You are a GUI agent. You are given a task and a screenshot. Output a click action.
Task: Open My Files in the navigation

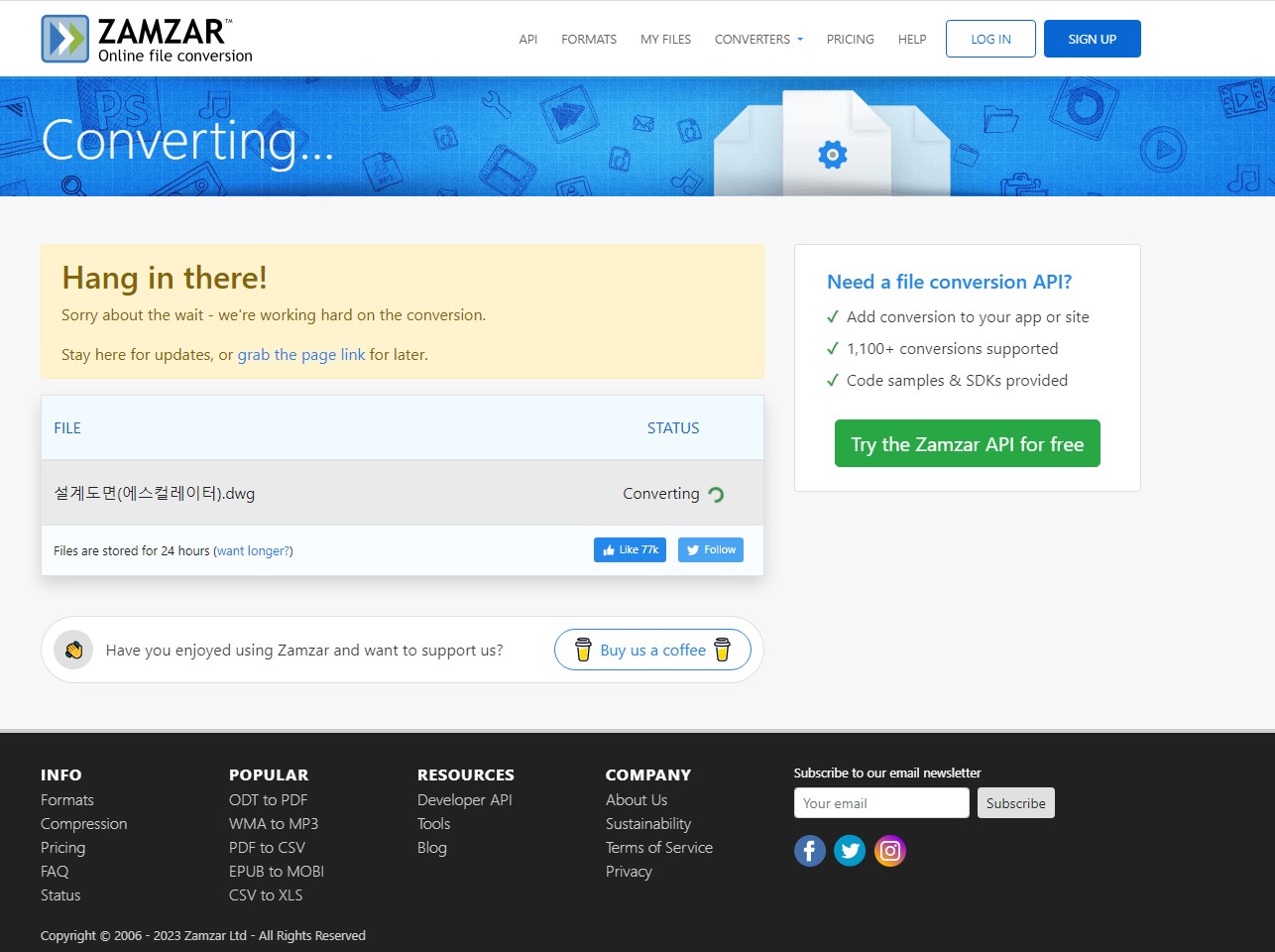665,40
